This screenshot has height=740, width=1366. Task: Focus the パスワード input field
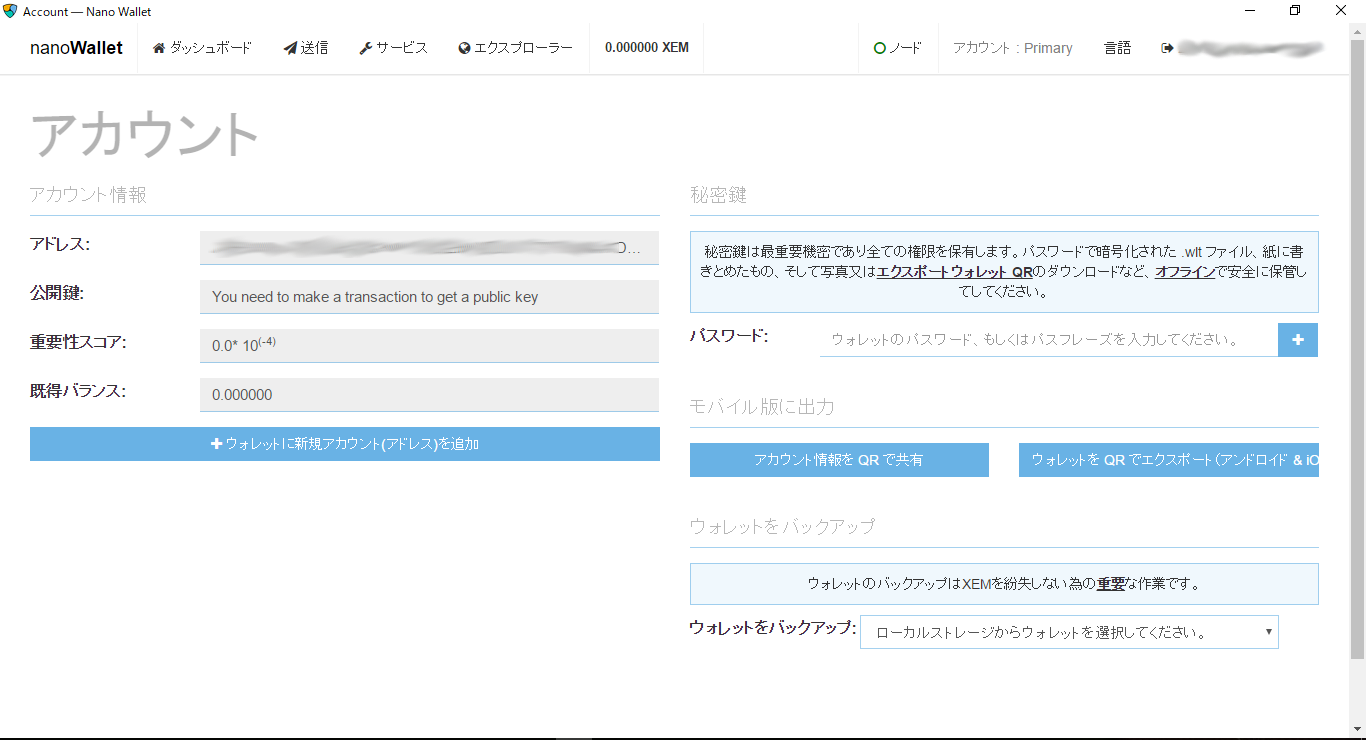(1048, 340)
